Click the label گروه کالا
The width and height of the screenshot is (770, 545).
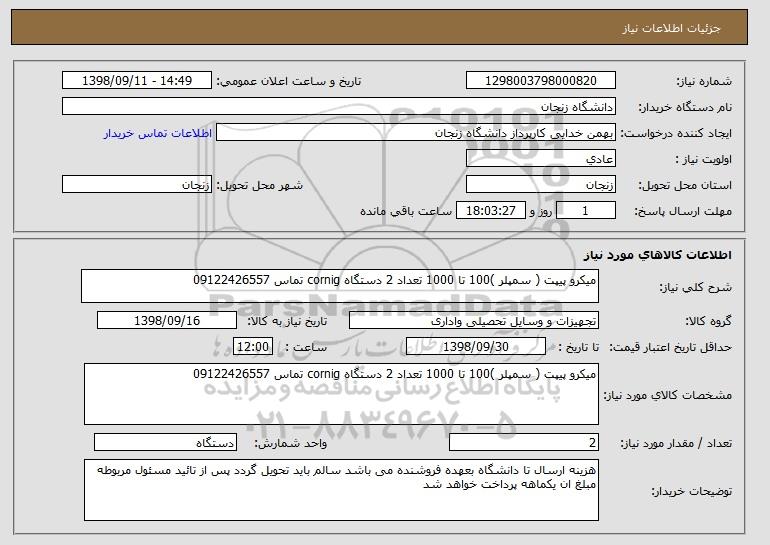[x=708, y=321]
